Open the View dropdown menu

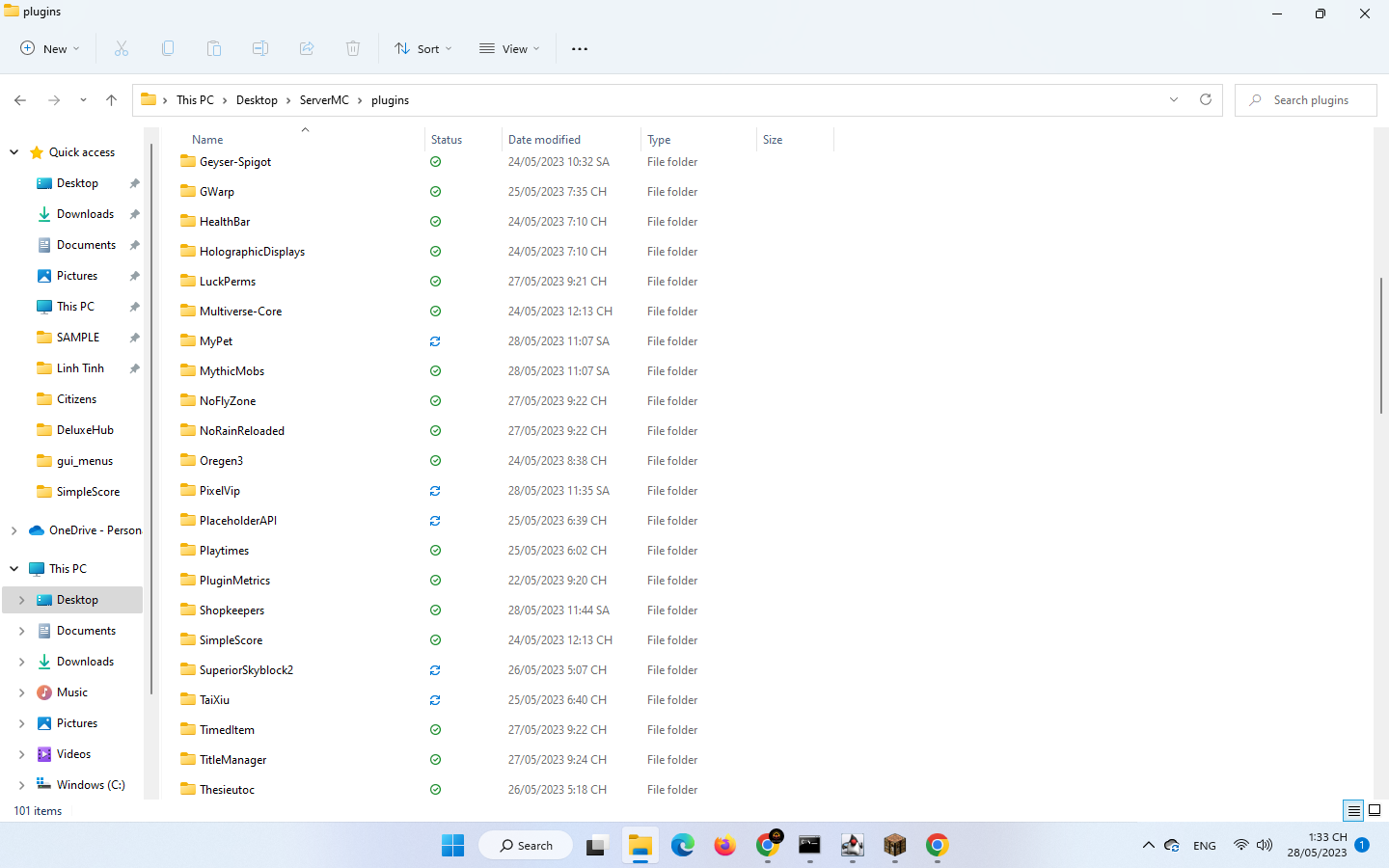509,48
